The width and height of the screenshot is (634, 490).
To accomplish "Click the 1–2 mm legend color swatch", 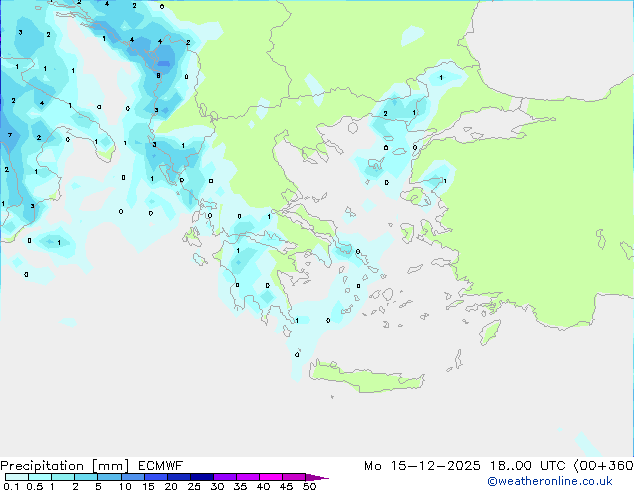I will tap(63, 477).
